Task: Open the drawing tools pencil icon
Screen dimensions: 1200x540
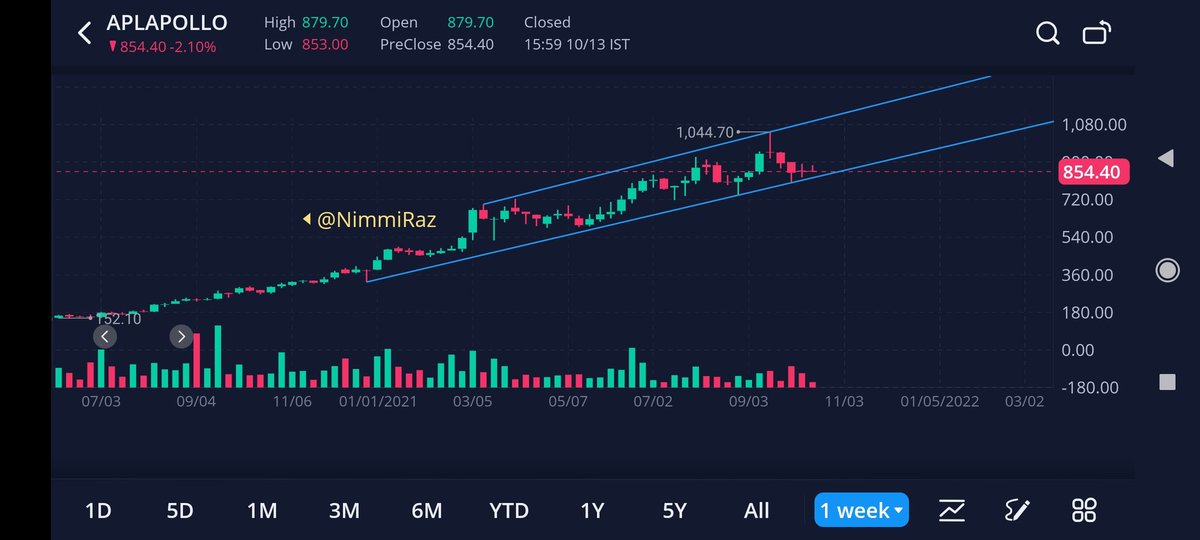Action: (x=1017, y=510)
